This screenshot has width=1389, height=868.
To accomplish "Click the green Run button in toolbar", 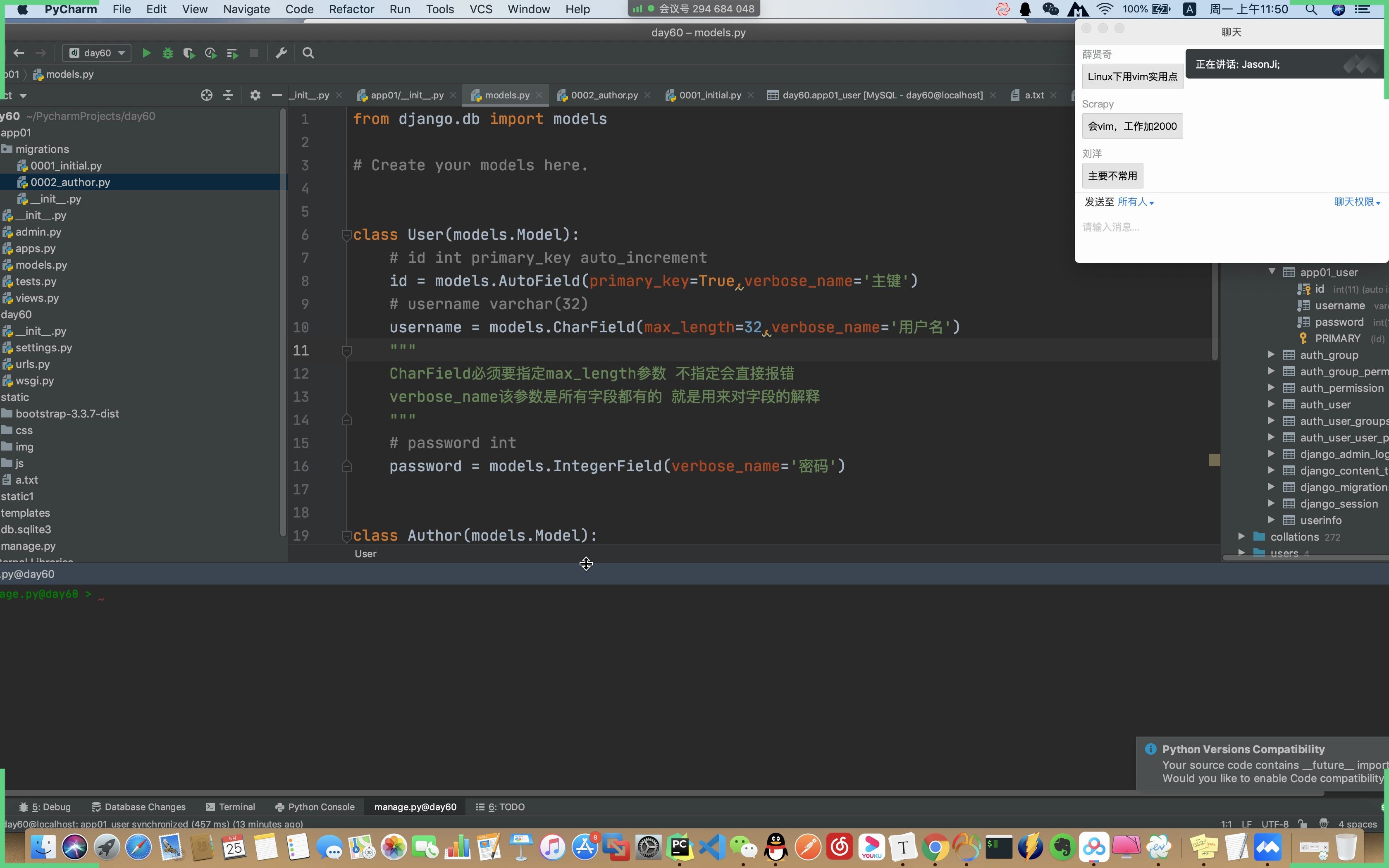I will coord(146,53).
